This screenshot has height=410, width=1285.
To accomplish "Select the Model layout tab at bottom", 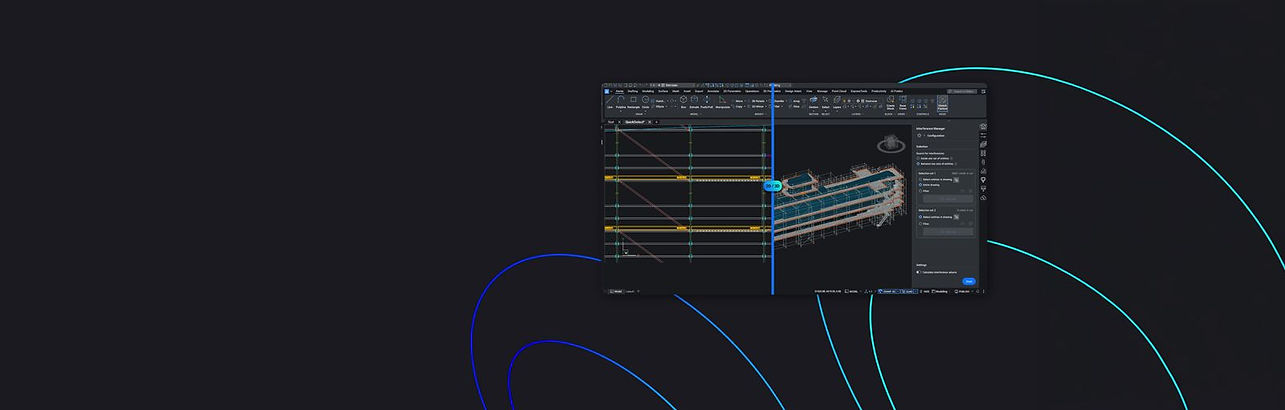I will tap(617, 291).
